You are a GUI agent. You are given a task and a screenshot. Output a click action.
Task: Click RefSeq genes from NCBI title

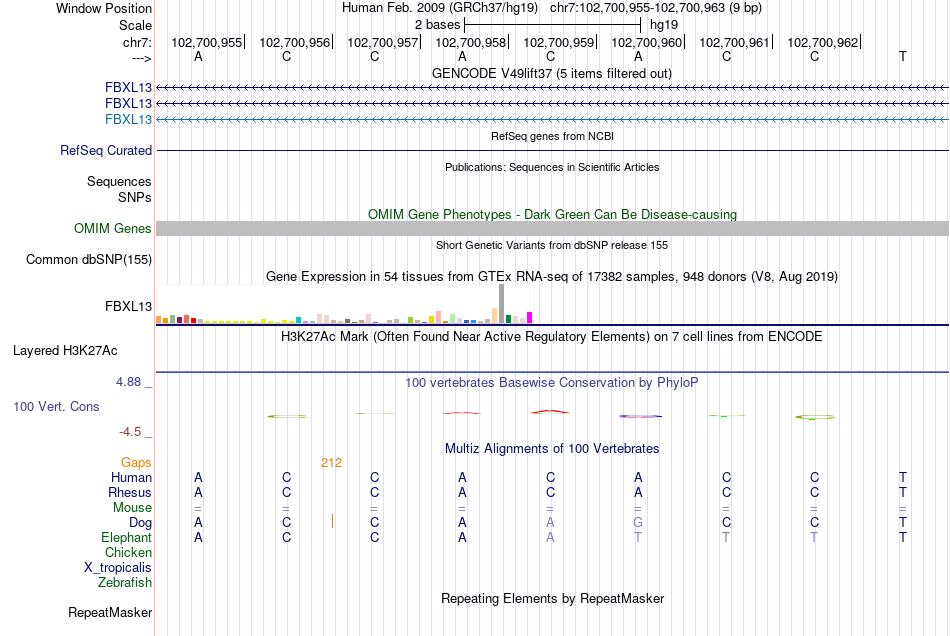coord(552,136)
